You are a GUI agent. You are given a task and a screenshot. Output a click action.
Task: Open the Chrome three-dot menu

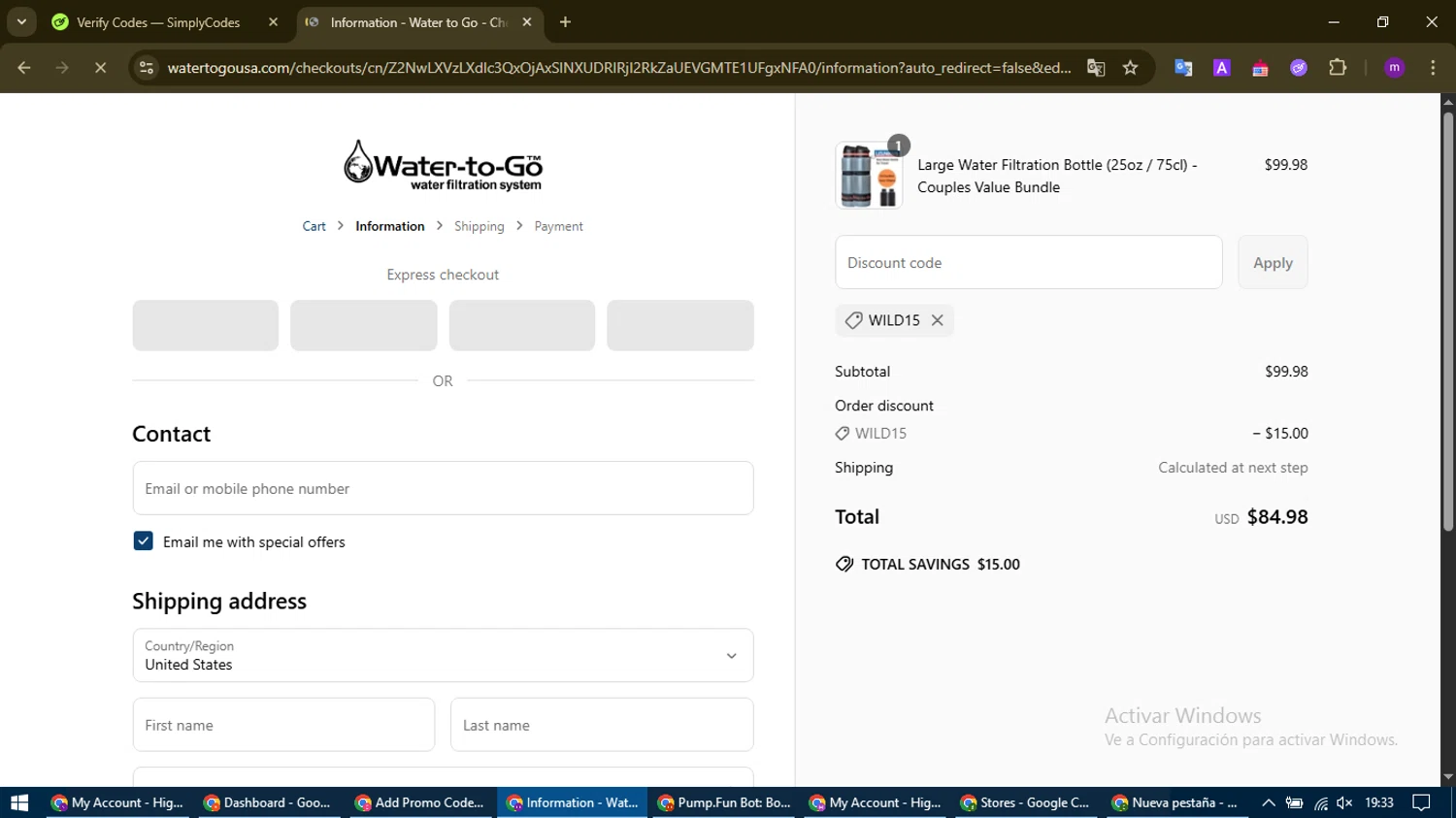coord(1433,68)
